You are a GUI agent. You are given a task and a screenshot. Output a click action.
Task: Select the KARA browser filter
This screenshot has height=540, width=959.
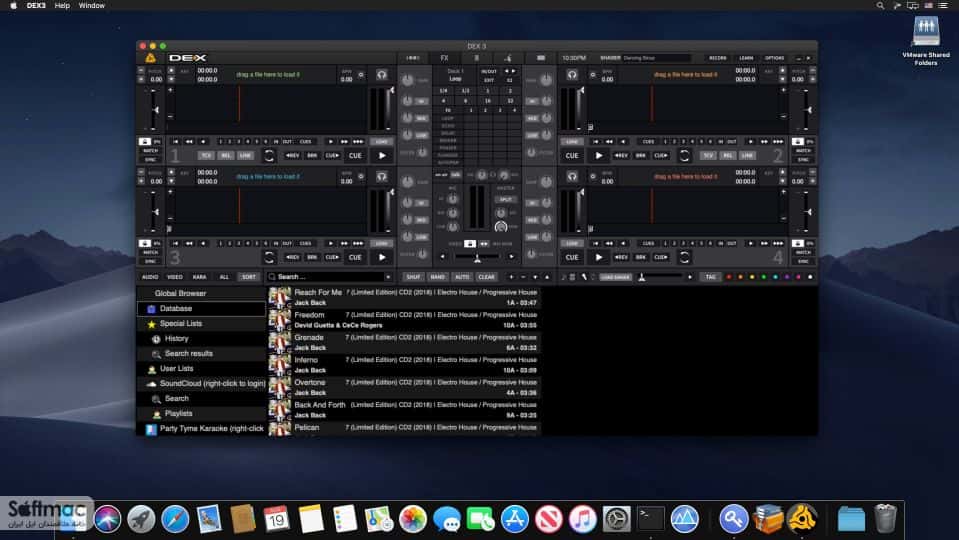coord(199,277)
